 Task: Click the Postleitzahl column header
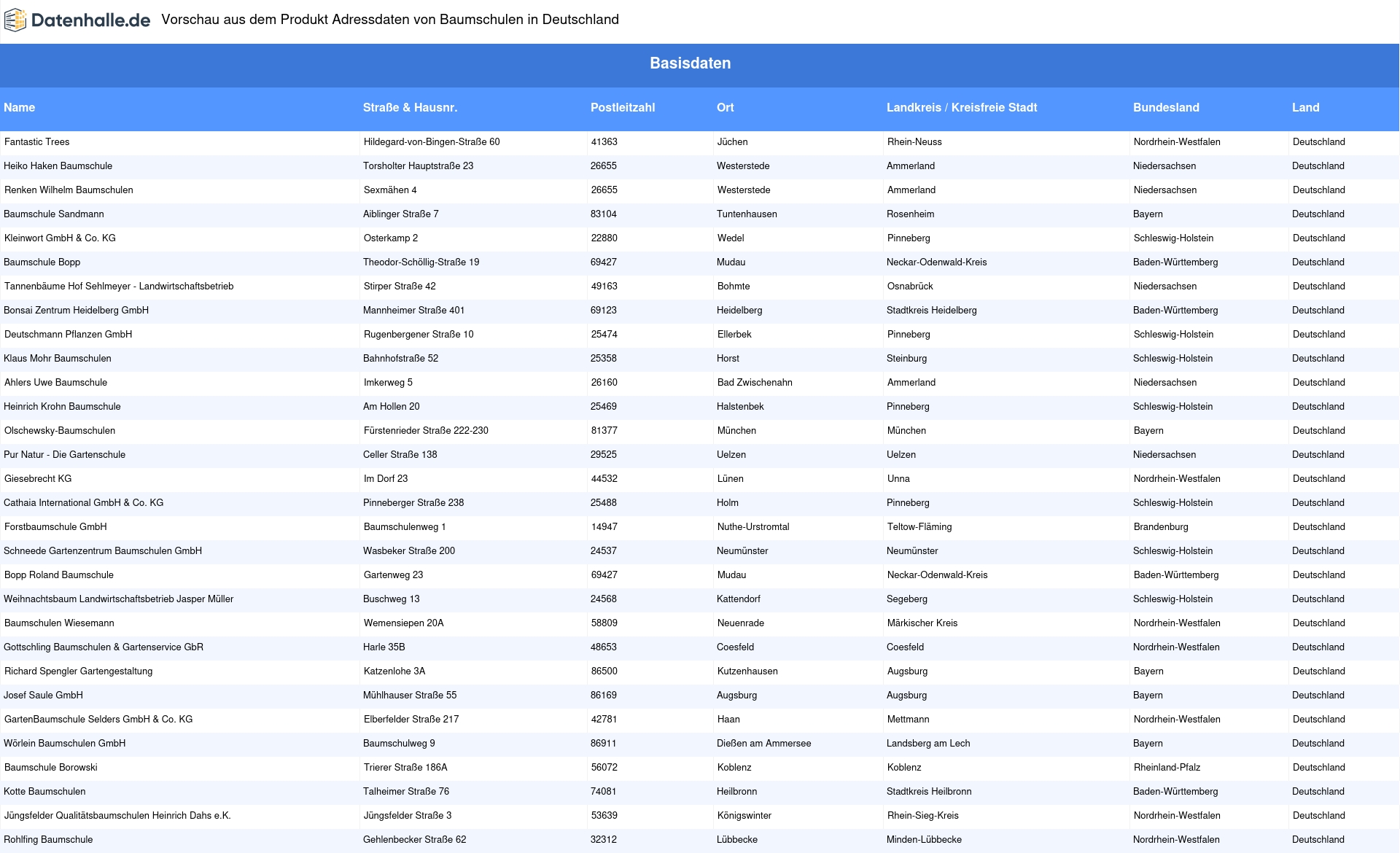click(x=623, y=108)
